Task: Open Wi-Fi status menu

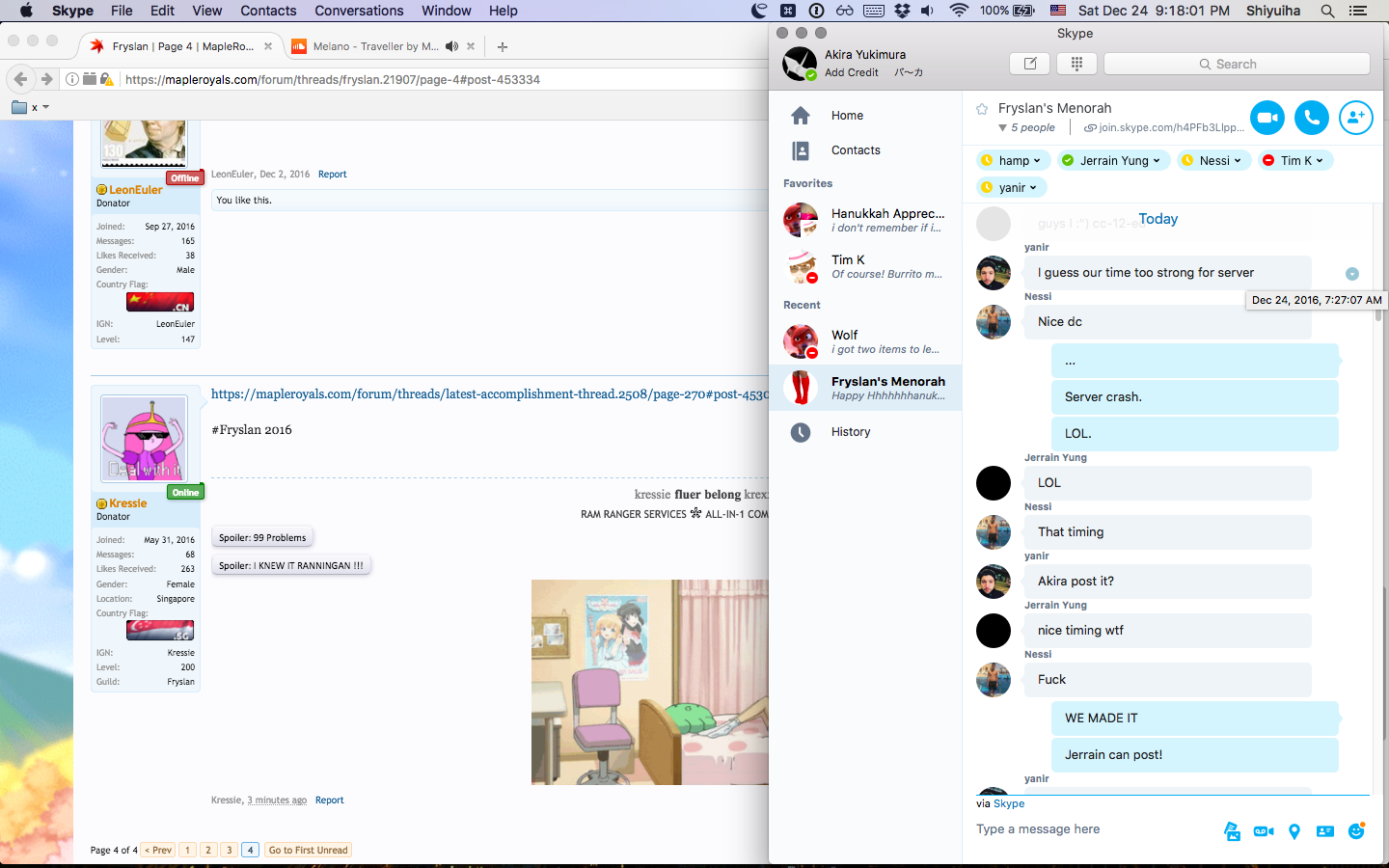Action: (959, 11)
